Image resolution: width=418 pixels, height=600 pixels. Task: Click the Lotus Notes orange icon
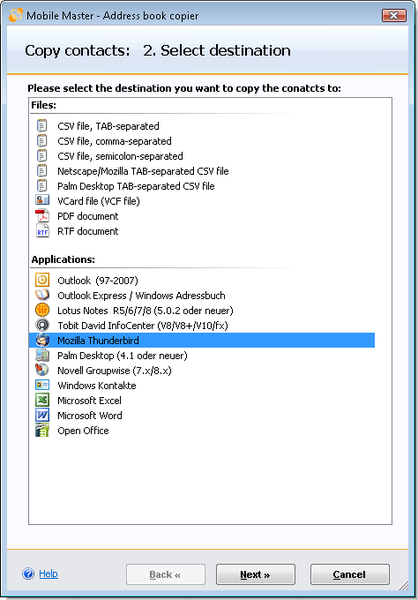[42, 310]
